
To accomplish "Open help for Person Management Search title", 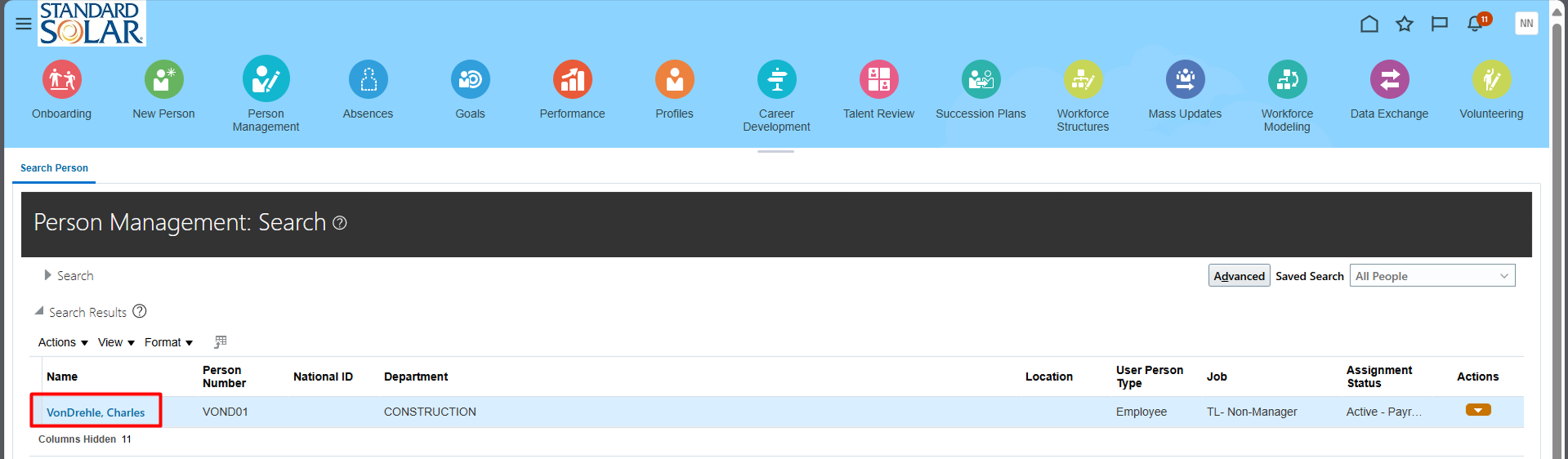I will 339,223.
